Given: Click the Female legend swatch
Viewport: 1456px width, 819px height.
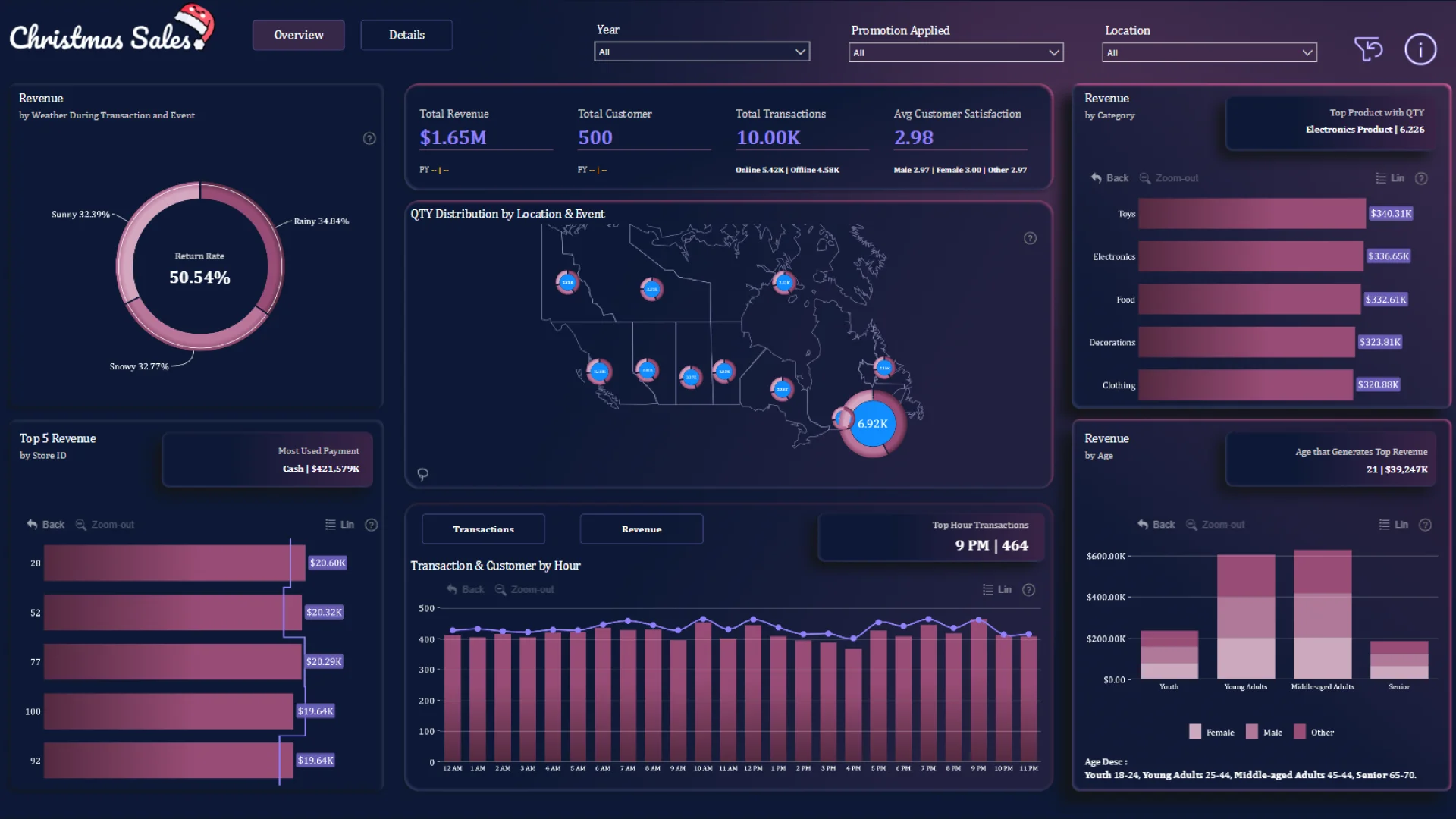Looking at the screenshot, I should [1195, 732].
